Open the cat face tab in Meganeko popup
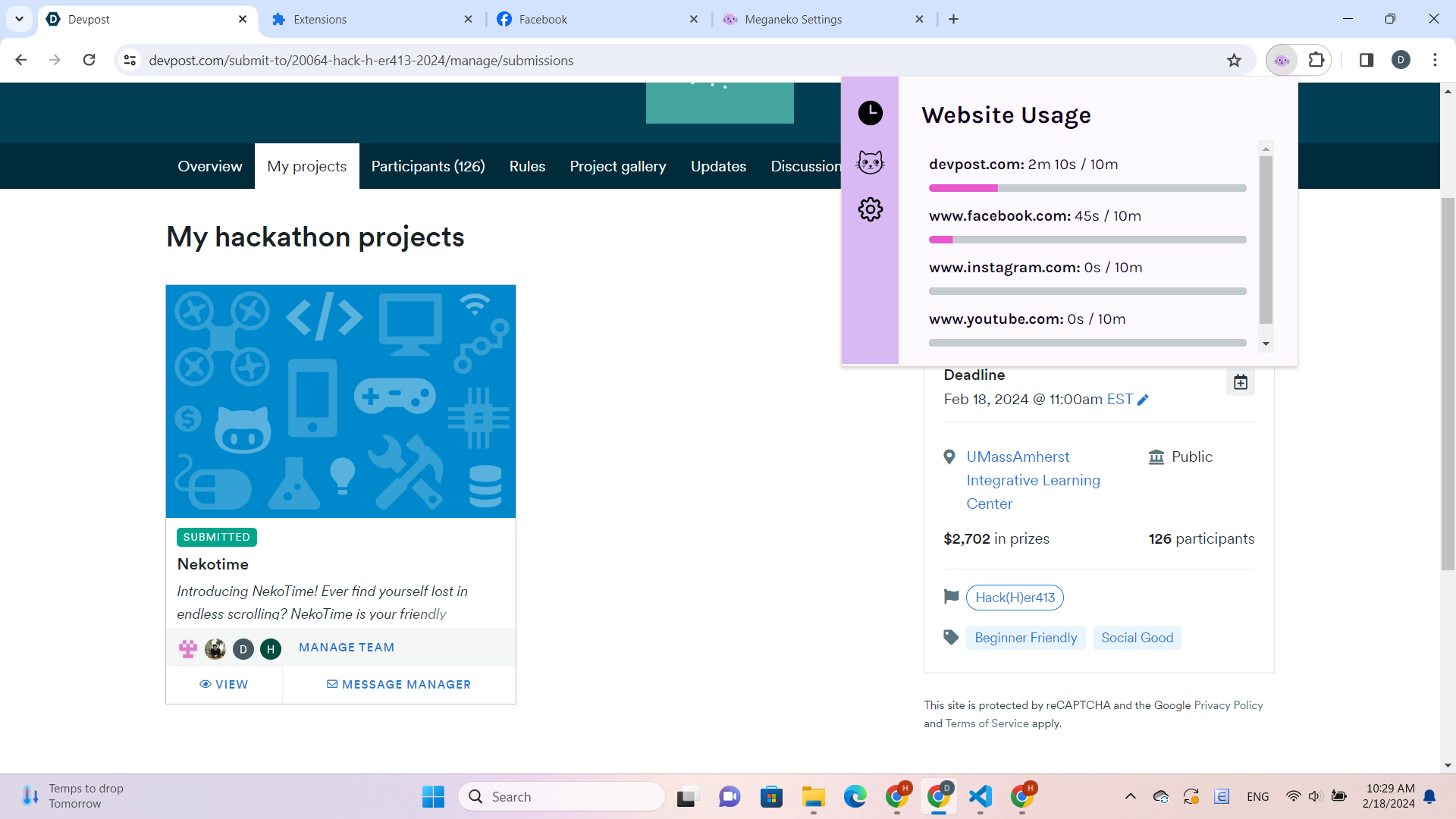Viewport: 1456px width, 819px height. click(x=870, y=162)
